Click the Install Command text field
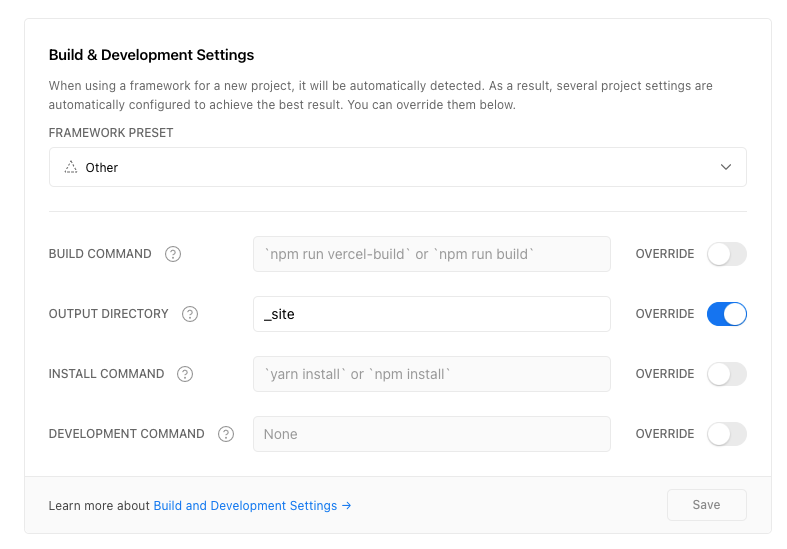The width and height of the screenshot is (787, 549). tap(431, 374)
